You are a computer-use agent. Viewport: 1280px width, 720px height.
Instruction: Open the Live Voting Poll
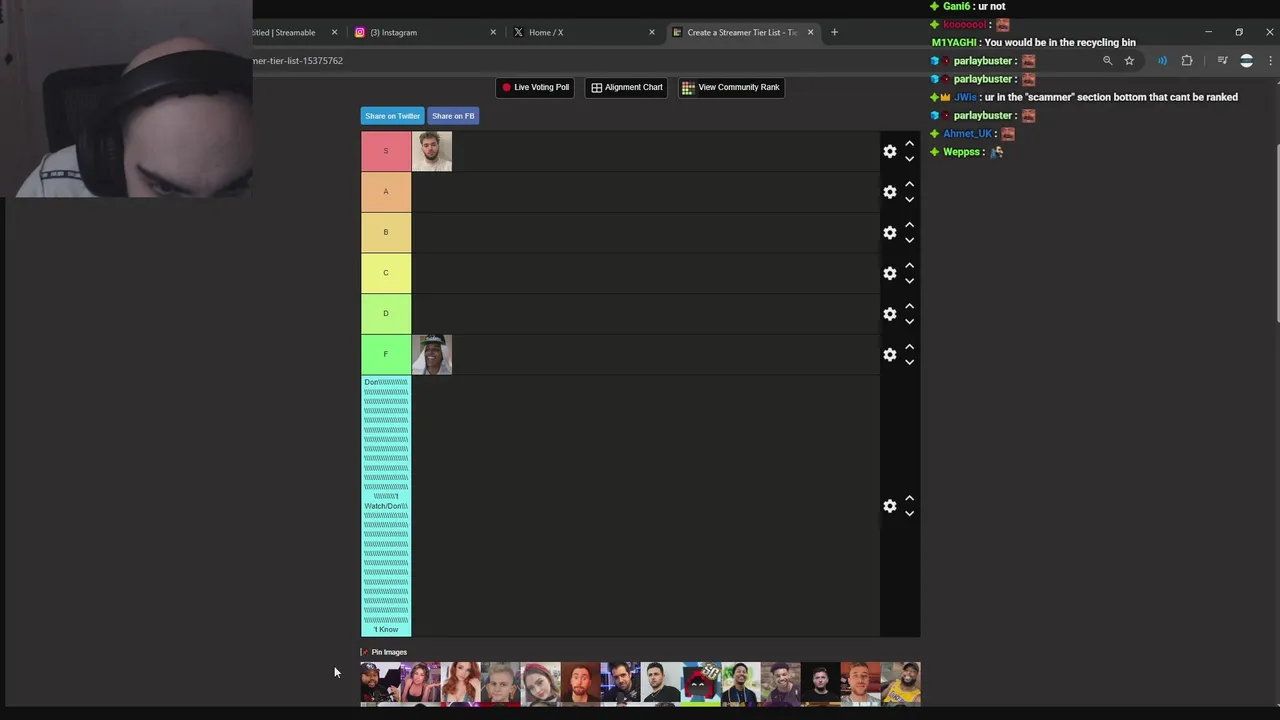(535, 87)
